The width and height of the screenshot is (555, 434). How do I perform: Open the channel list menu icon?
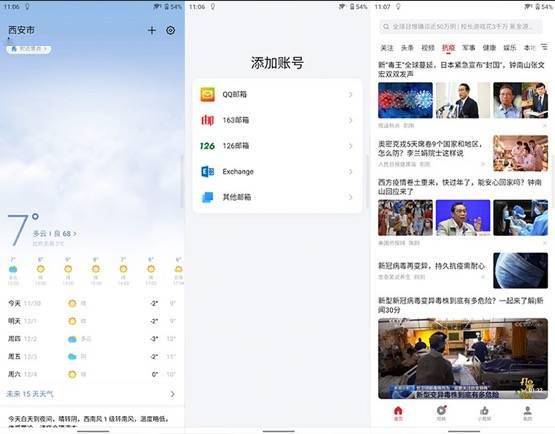544,47
